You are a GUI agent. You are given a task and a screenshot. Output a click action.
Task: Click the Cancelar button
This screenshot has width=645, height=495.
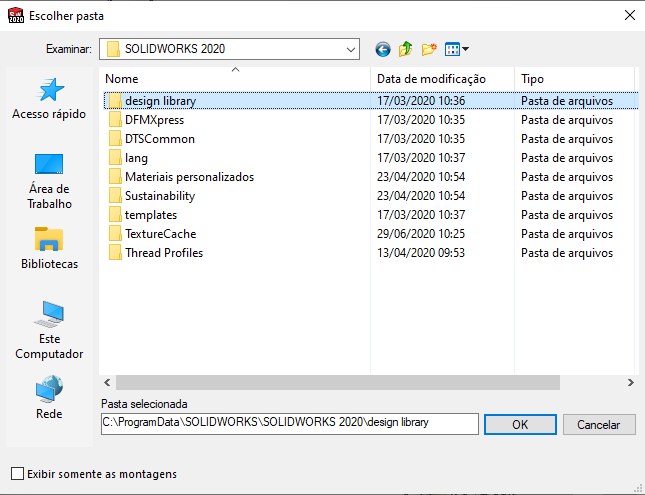coord(599,424)
